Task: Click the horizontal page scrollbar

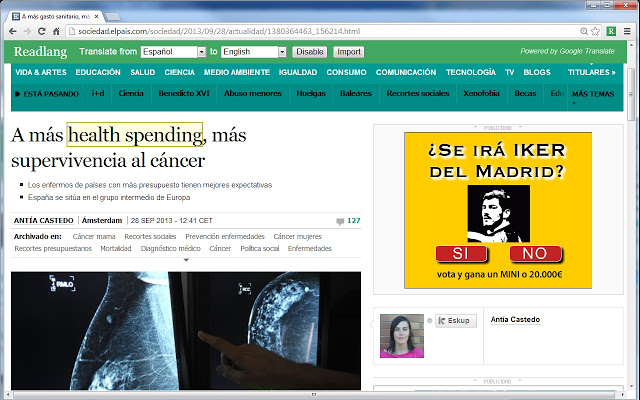Action: 313,395
